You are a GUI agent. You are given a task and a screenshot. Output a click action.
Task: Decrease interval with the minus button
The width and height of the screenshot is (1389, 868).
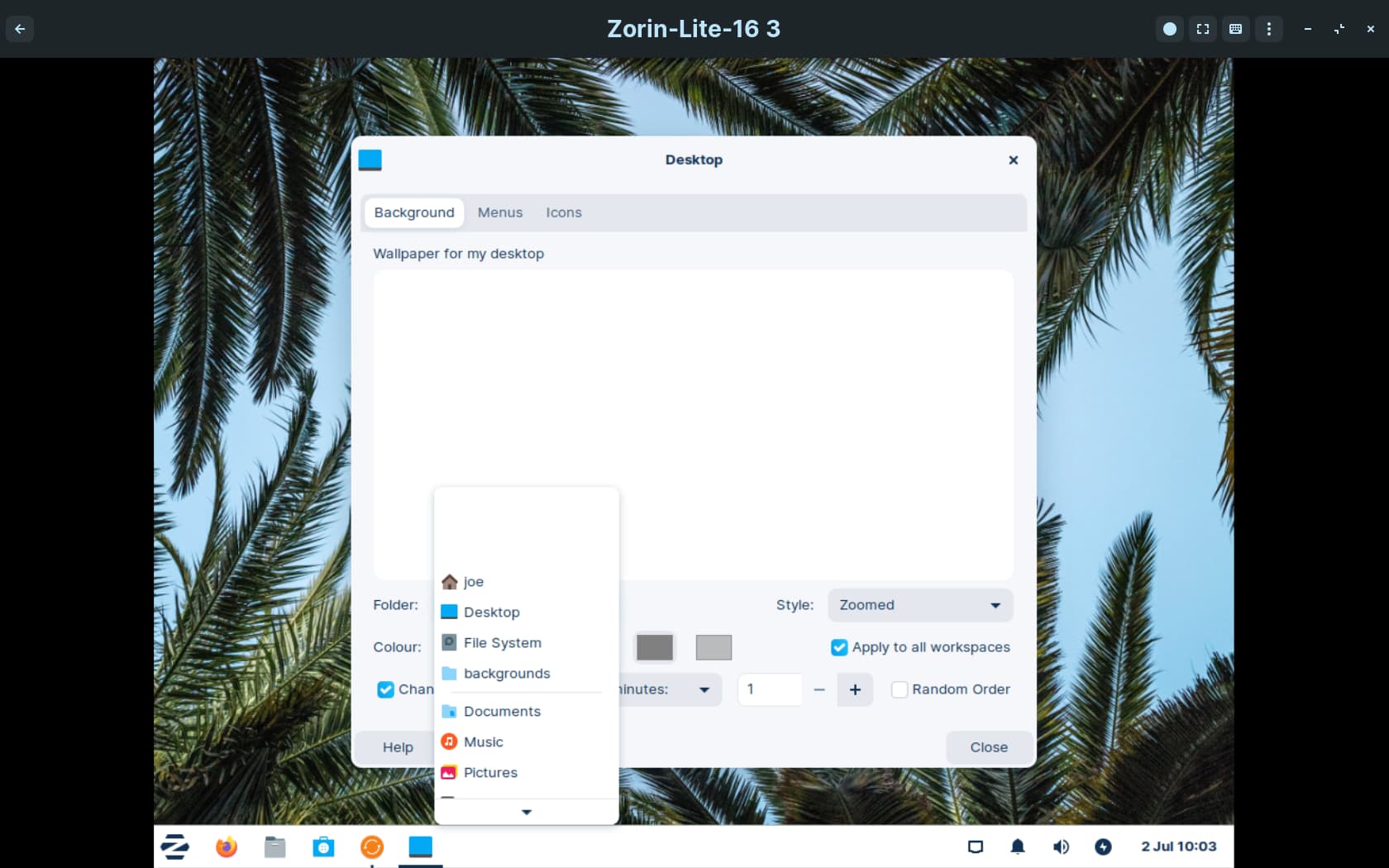click(819, 689)
